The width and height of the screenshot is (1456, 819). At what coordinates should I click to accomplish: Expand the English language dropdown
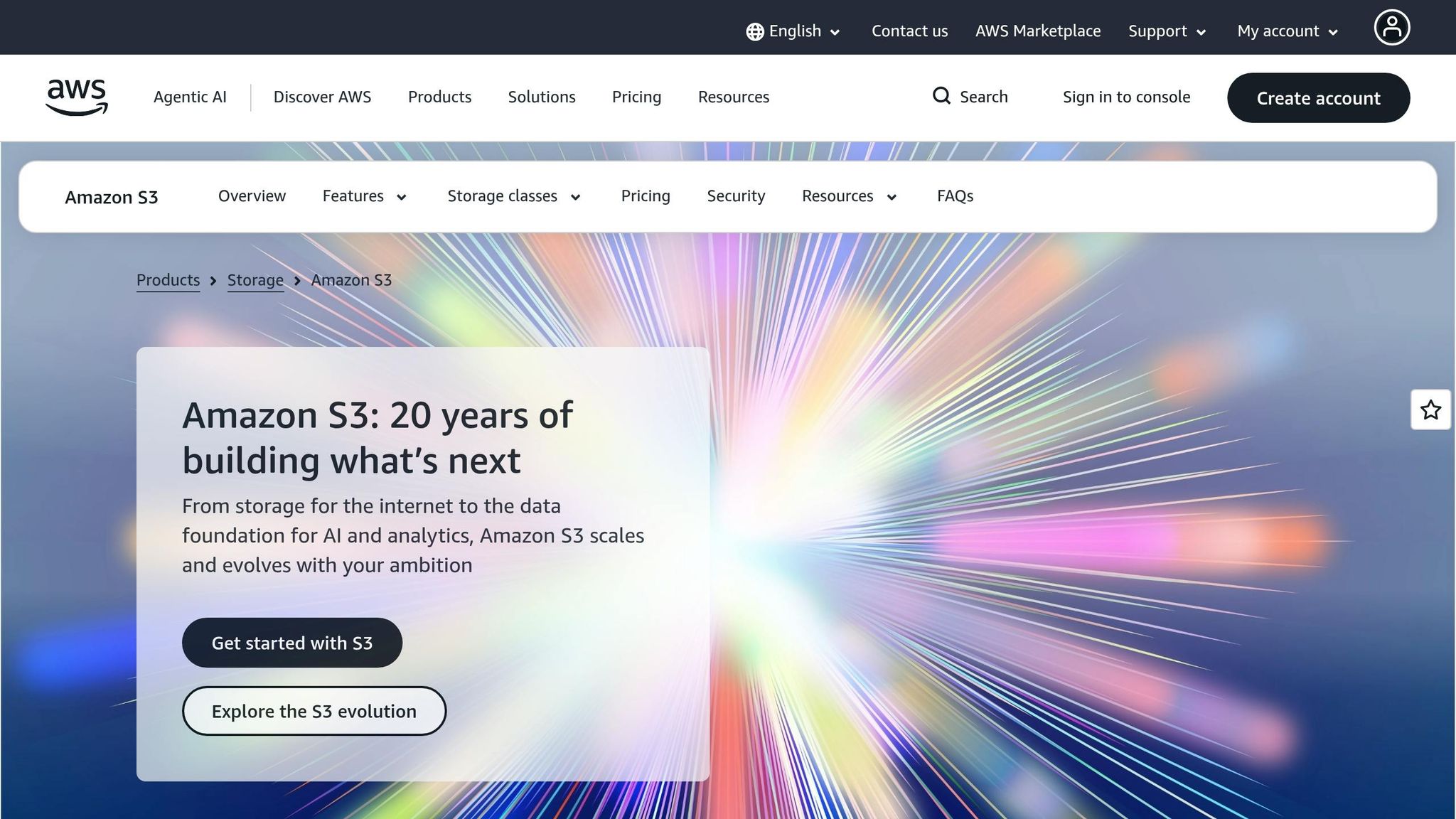tap(794, 31)
